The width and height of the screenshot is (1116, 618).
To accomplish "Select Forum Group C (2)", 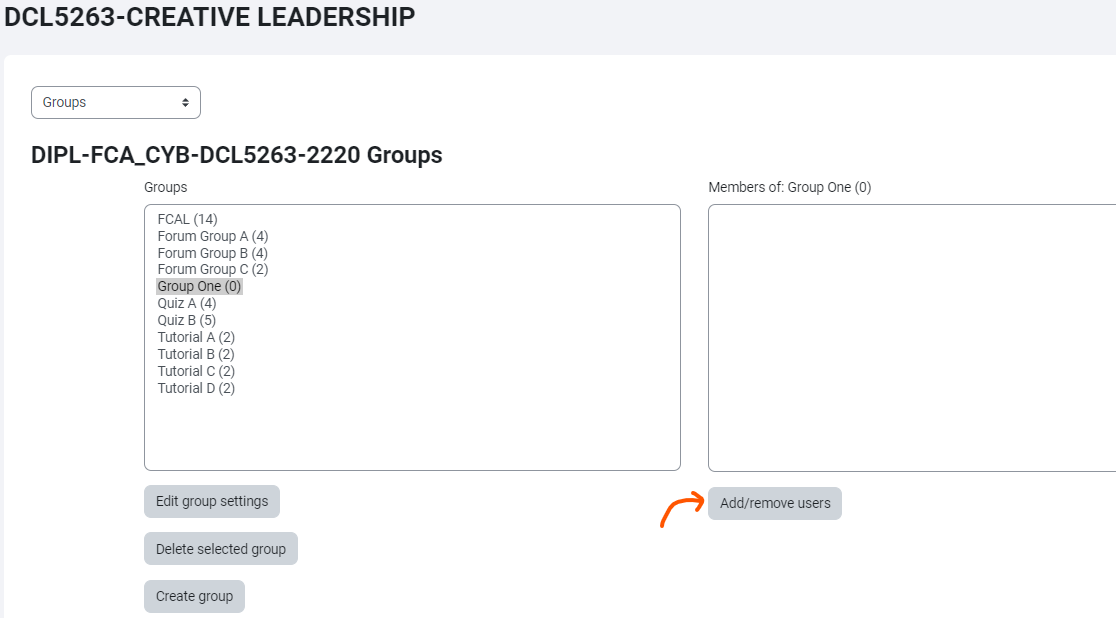I will click(x=212, y=269).
